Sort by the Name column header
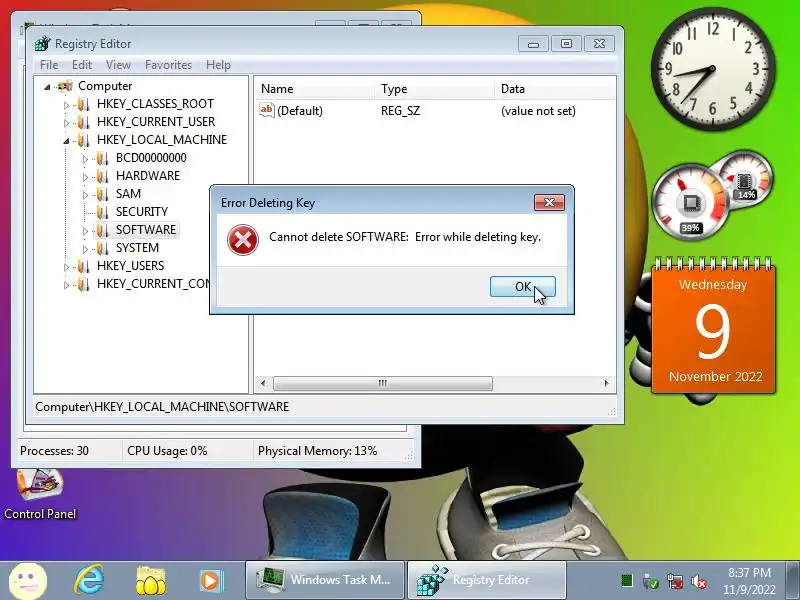 [x=314, y=89]
